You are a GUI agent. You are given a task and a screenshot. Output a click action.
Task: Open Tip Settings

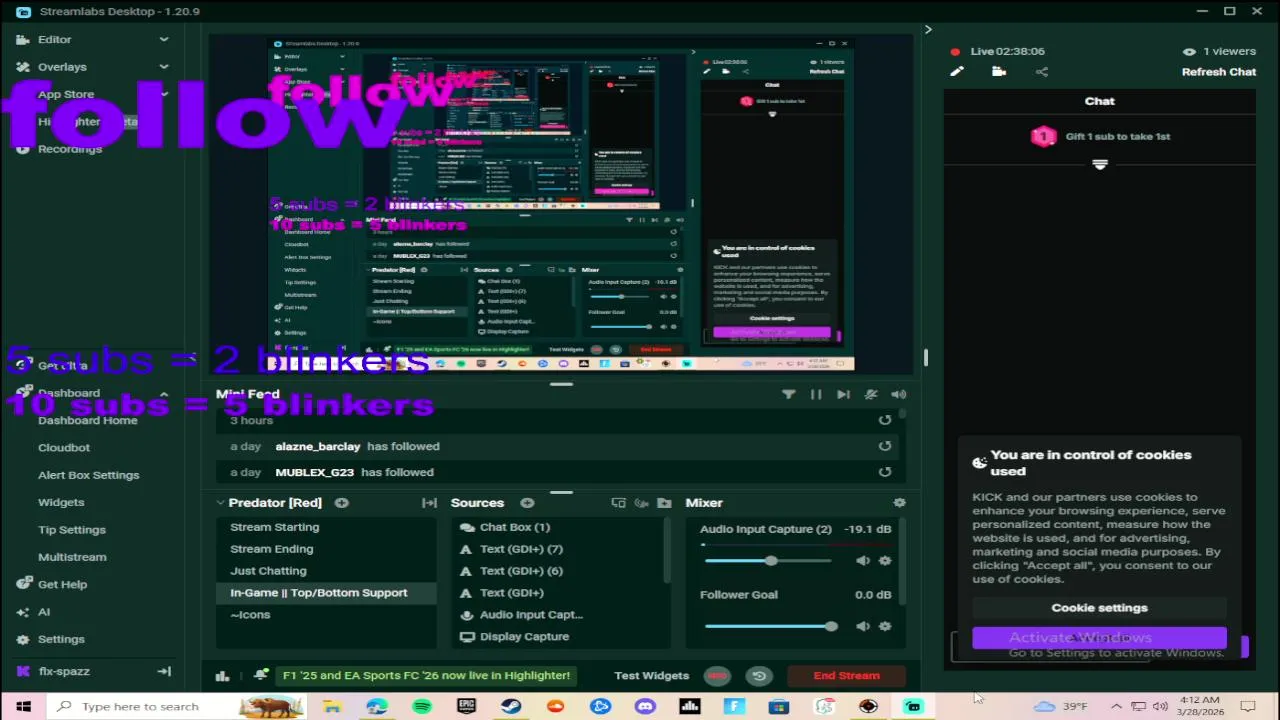coord(72,530)
